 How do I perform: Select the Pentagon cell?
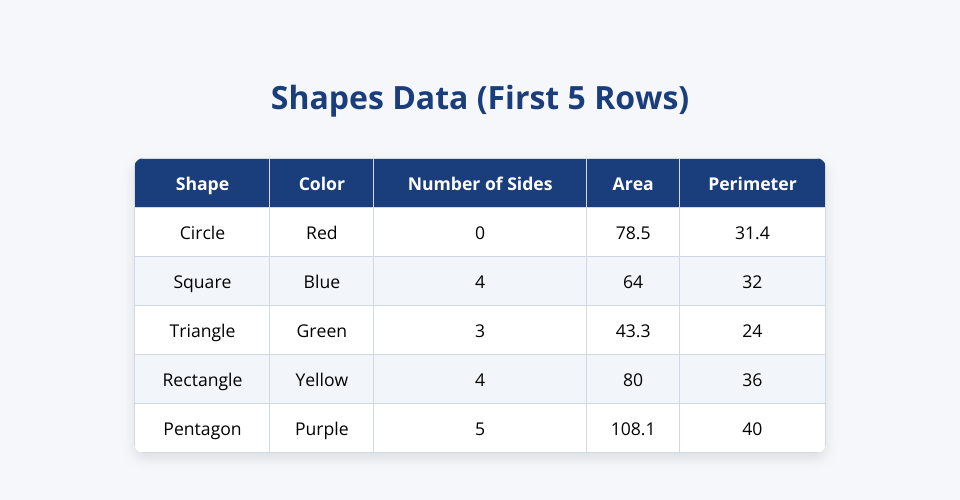(202, 429)
